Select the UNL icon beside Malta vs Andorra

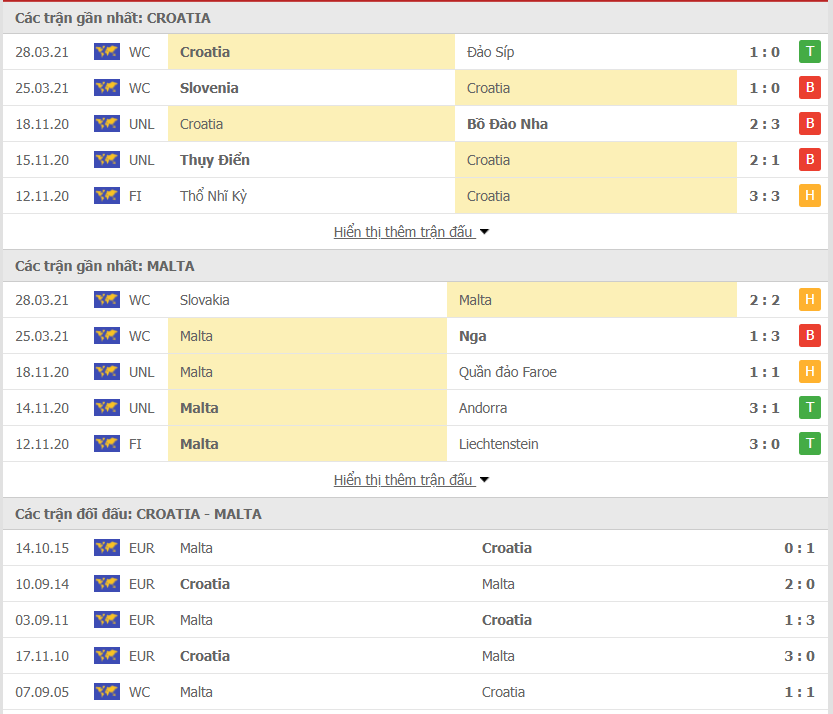(106, 408)
